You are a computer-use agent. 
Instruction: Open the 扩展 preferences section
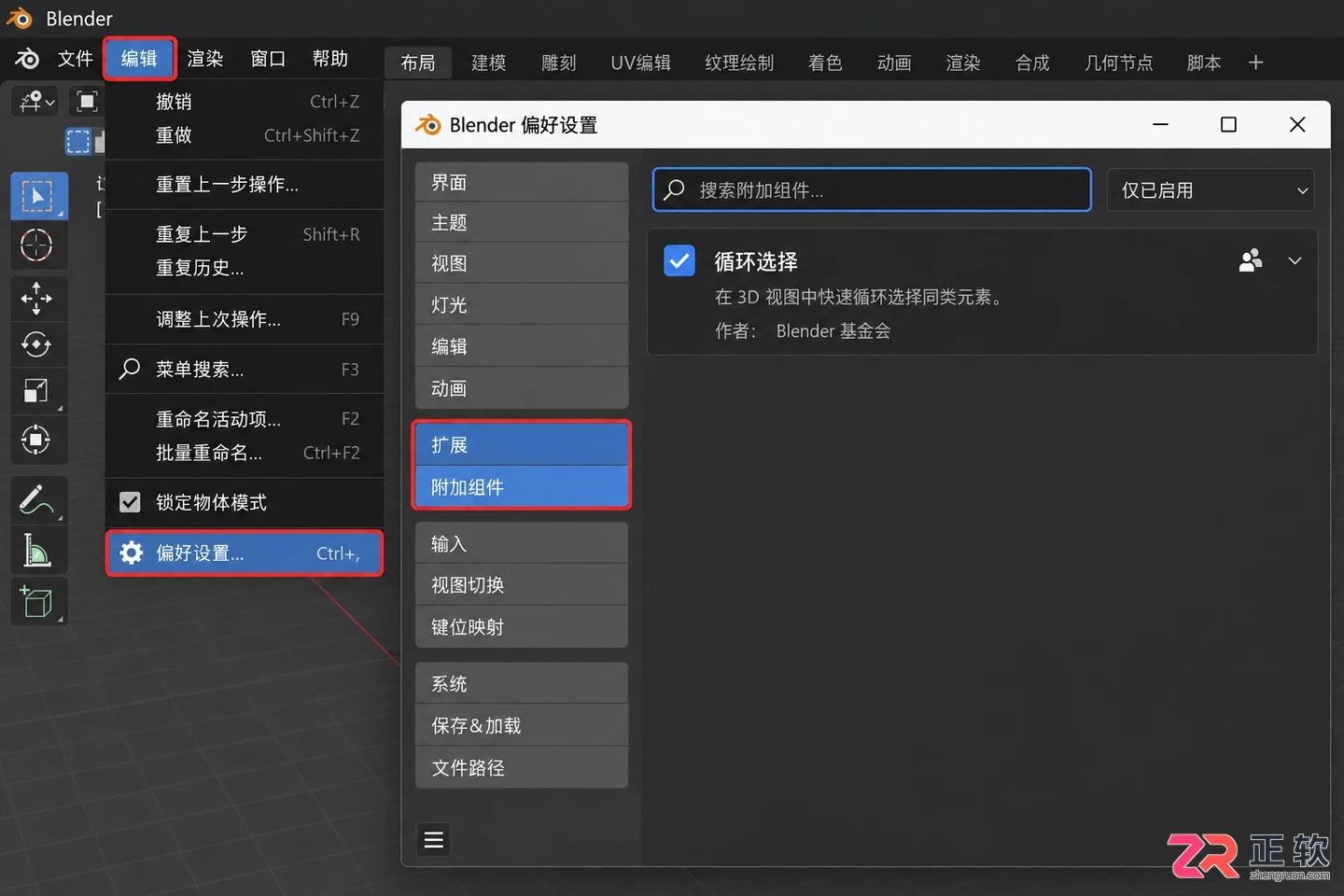522,445
